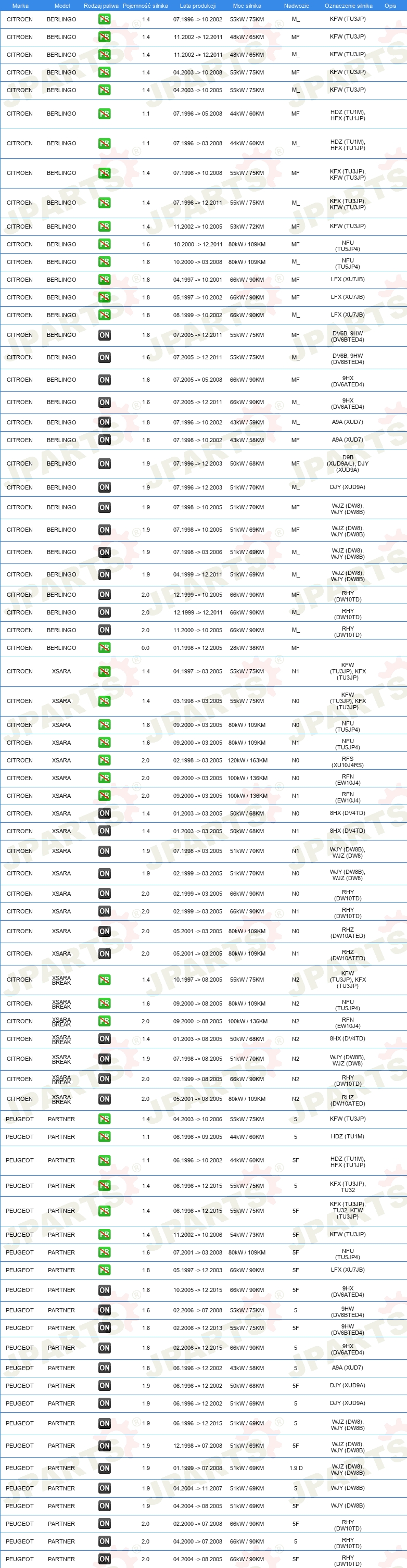Click PB icon in Berlingo 08.1999 -> 10.2002 row
The width and height of the screenshot is (407, 1568).
pyautogui.click(x=105, y=315)
